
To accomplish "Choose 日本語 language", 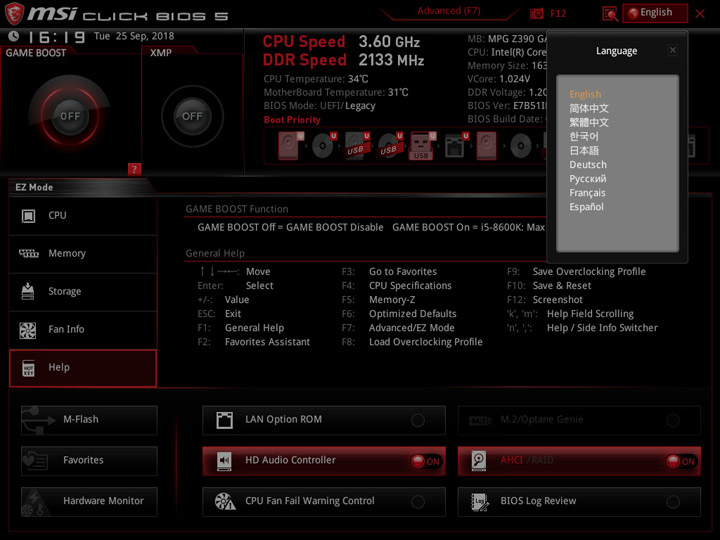I will click(584, 151).
